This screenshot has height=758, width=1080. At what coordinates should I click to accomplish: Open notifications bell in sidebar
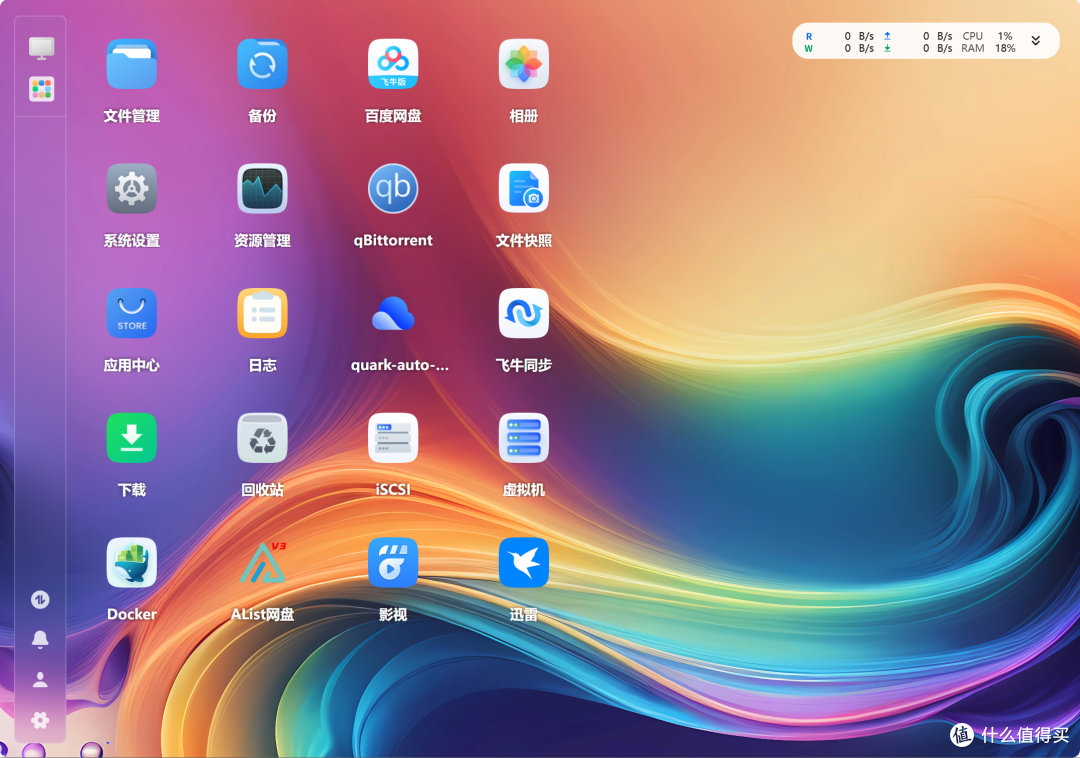tap(40, 640)
